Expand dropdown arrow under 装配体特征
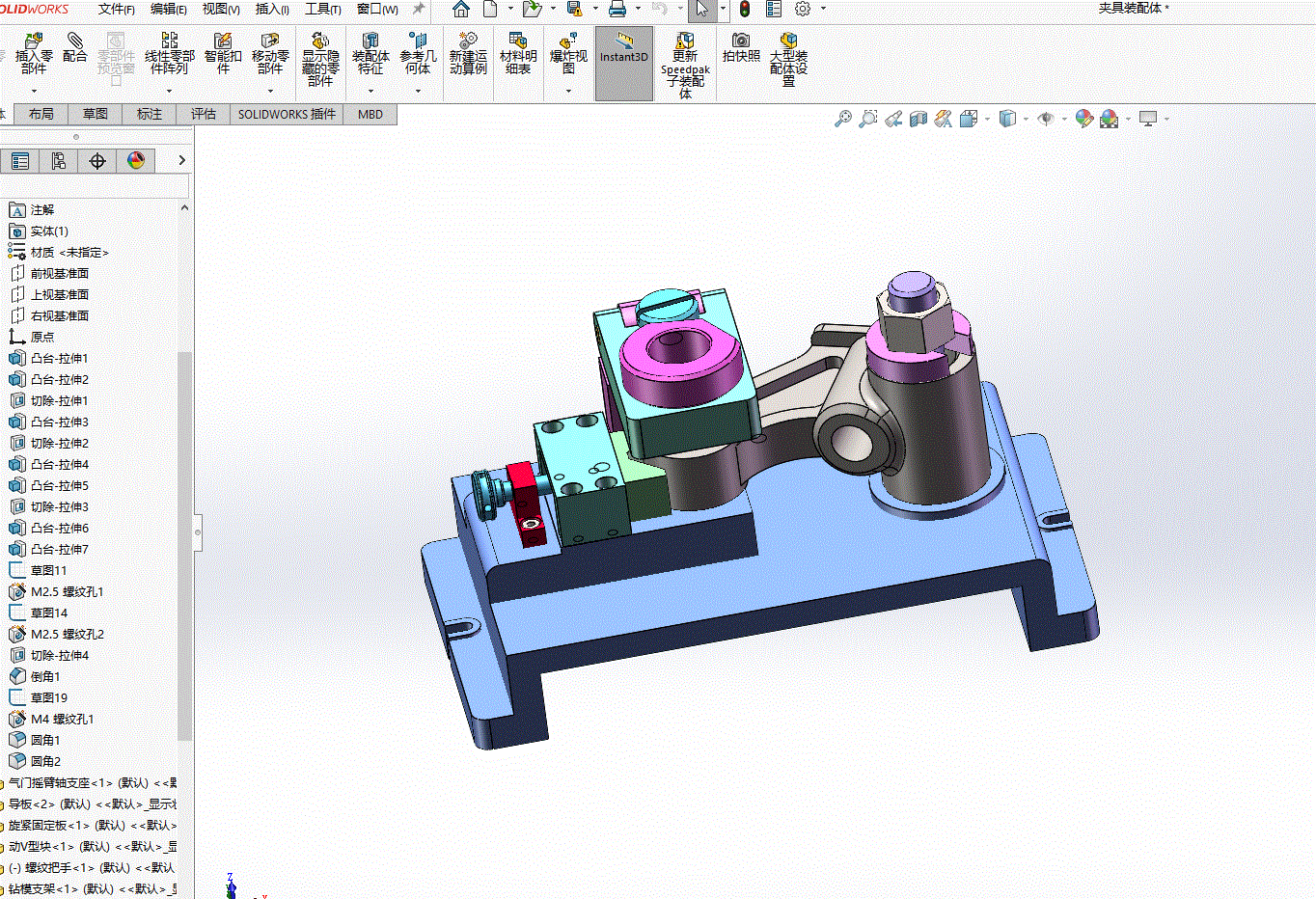 pyautogui.click(x=370, y=92)
